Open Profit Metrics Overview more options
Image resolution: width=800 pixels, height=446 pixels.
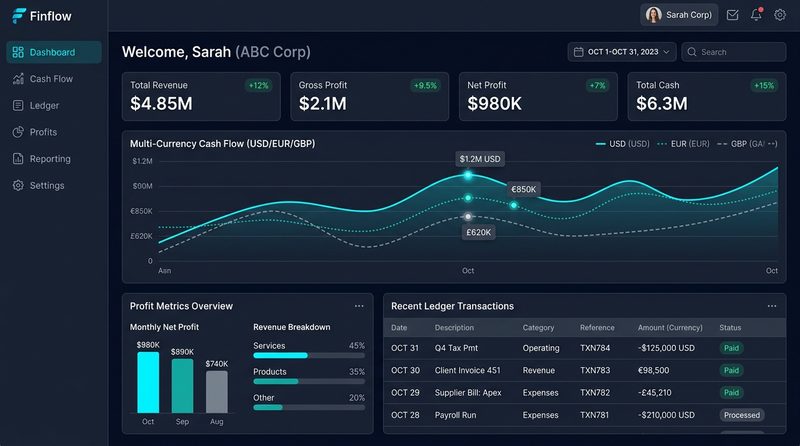[x=359, y=306]
